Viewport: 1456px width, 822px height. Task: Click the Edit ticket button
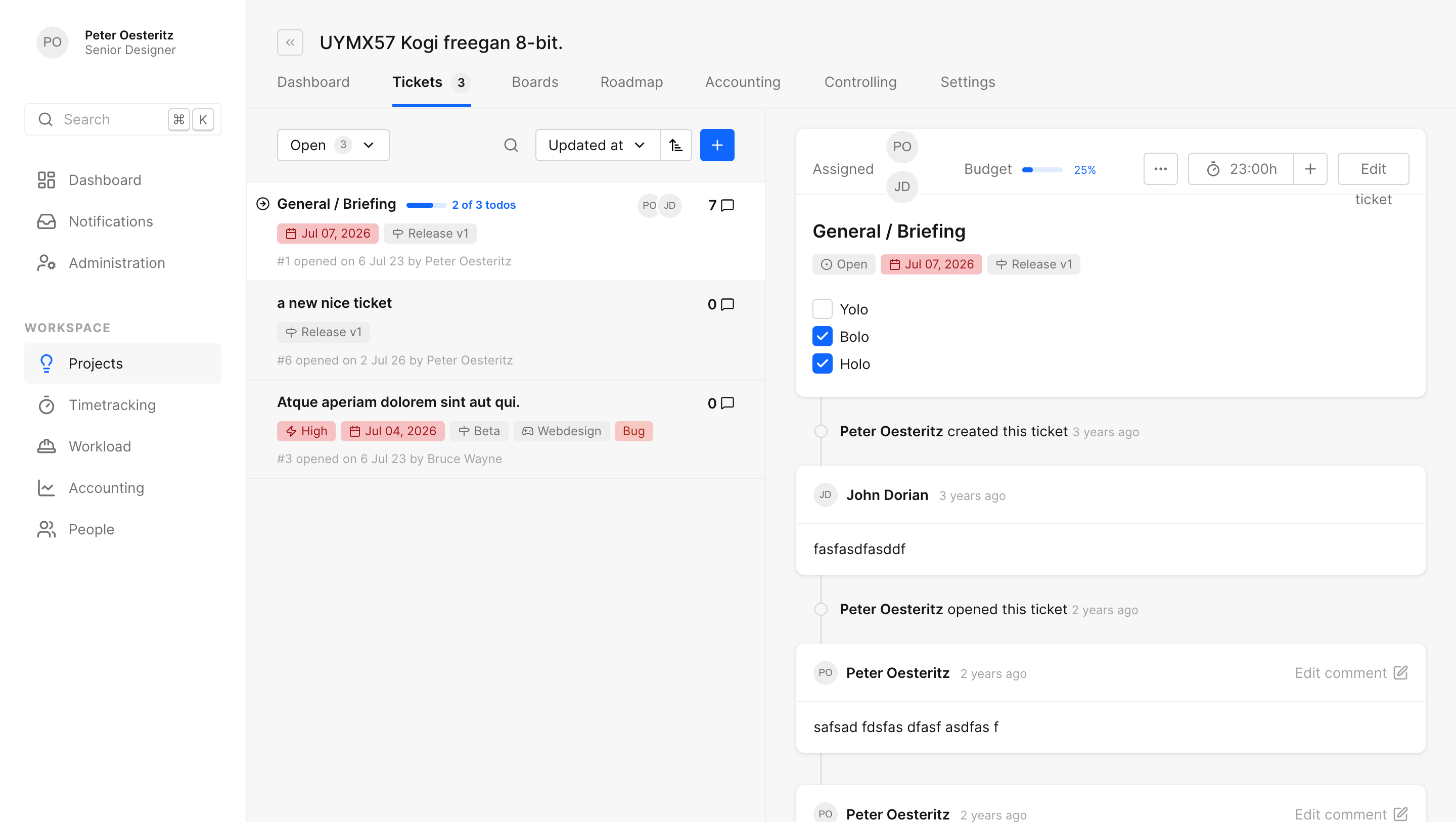pyautogui.click(x=1374, y=169)
